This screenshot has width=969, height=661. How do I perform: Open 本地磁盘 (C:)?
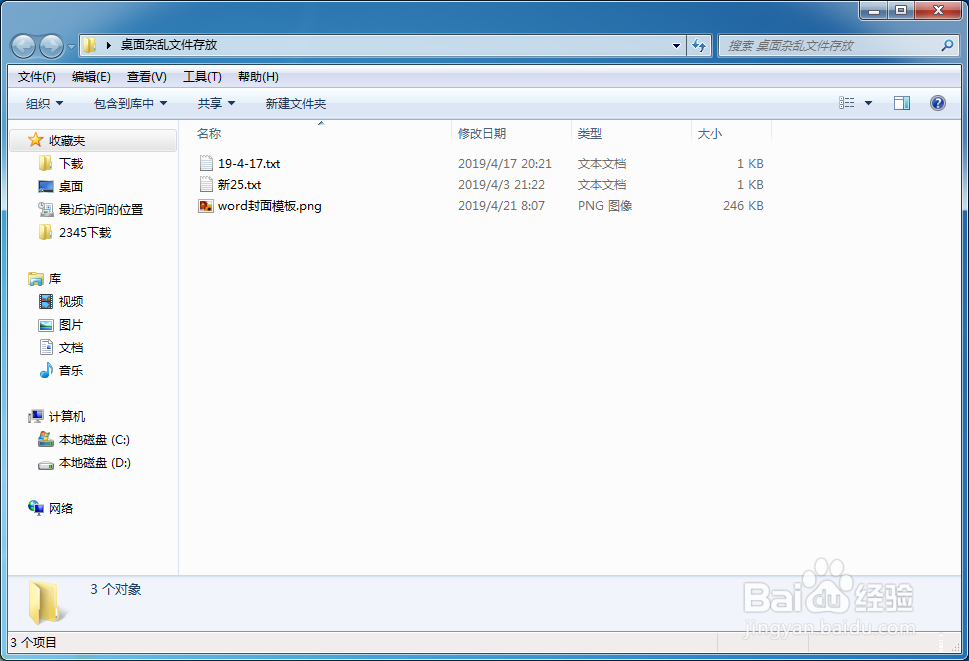coord(94,440)
